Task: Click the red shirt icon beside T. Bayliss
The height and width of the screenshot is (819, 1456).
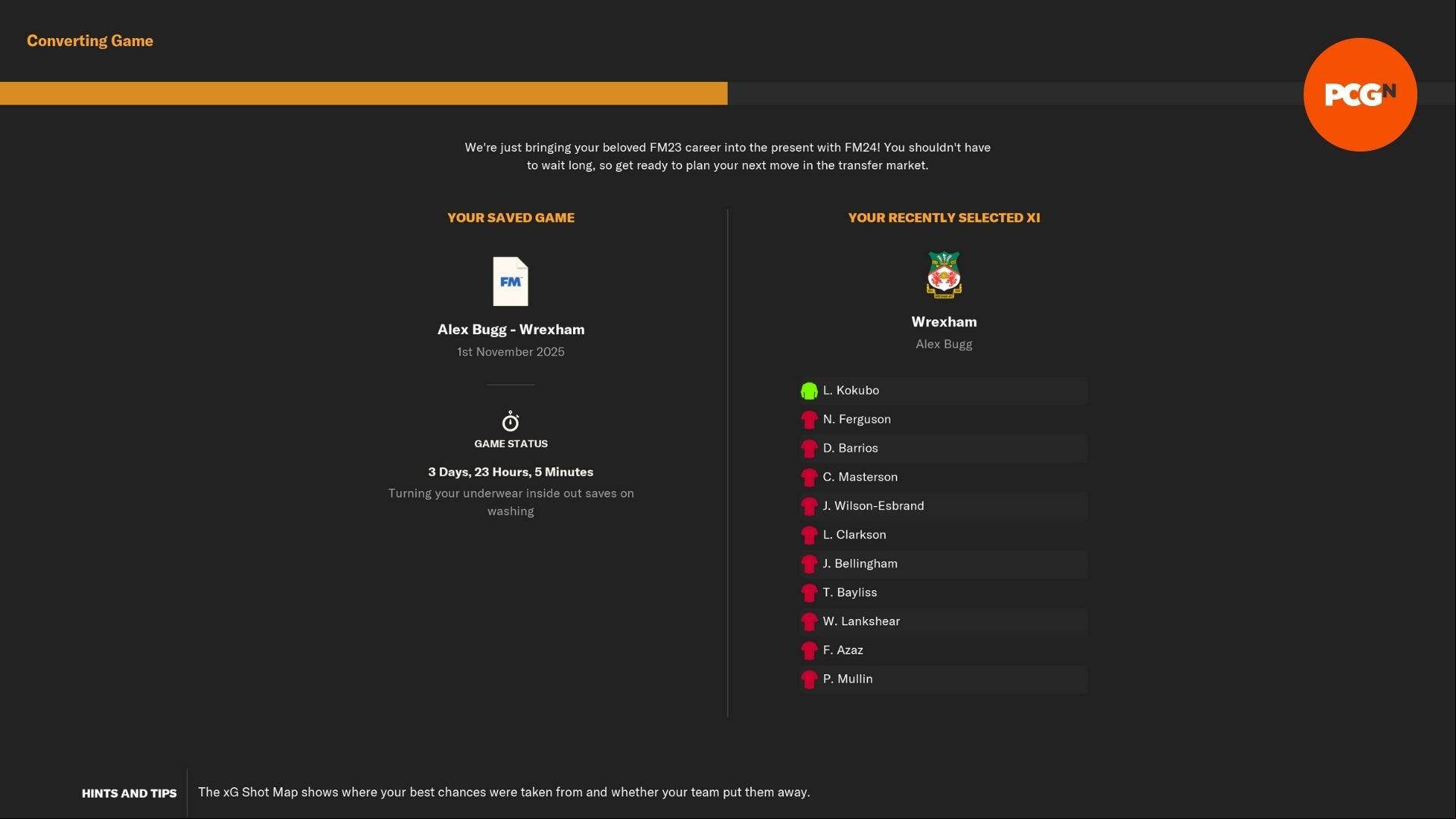Action: point(809,592)
